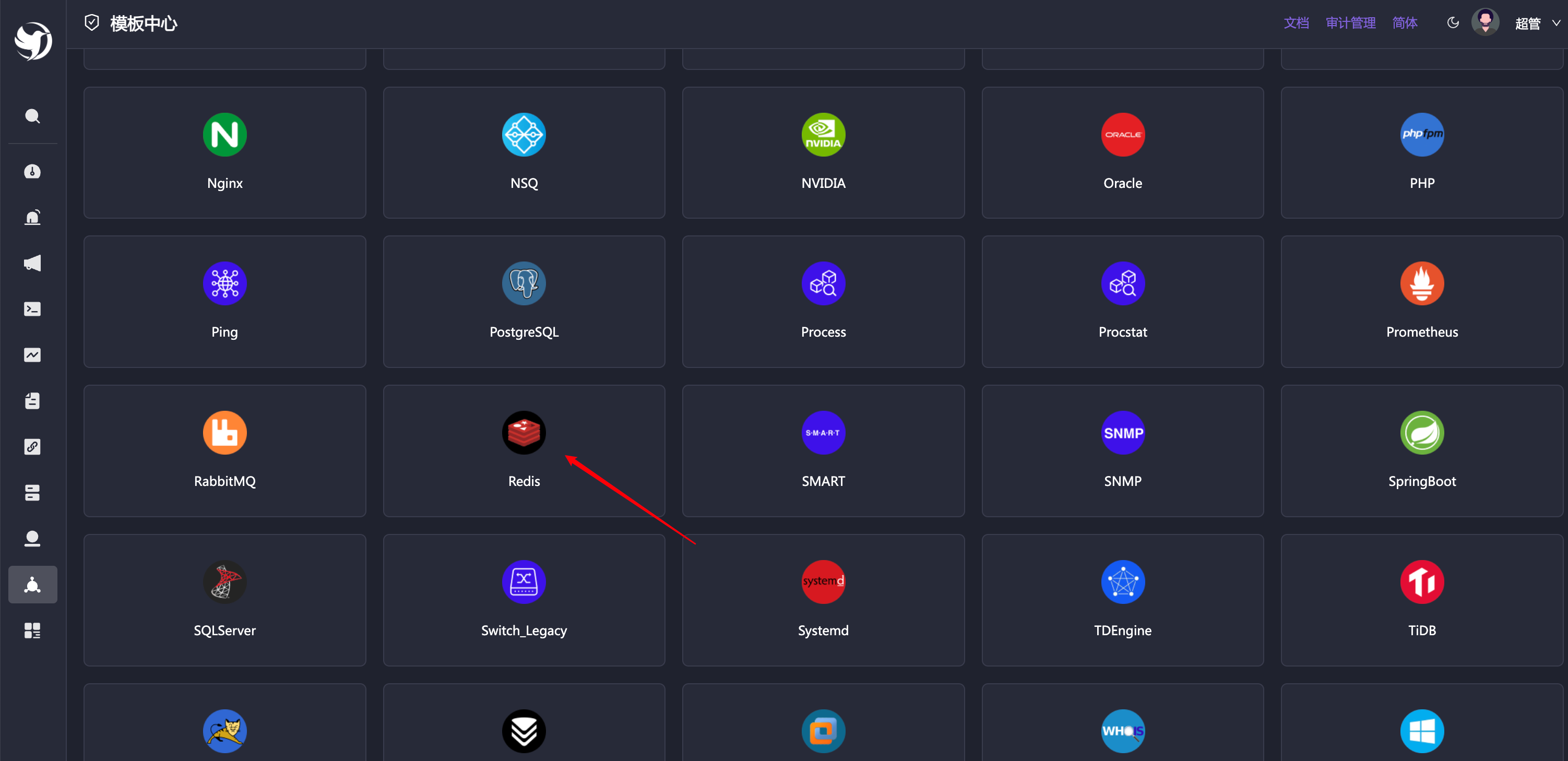Click the Nightingale logo at top left
This screenshot has height=761, width=1568.
point(33,41)
